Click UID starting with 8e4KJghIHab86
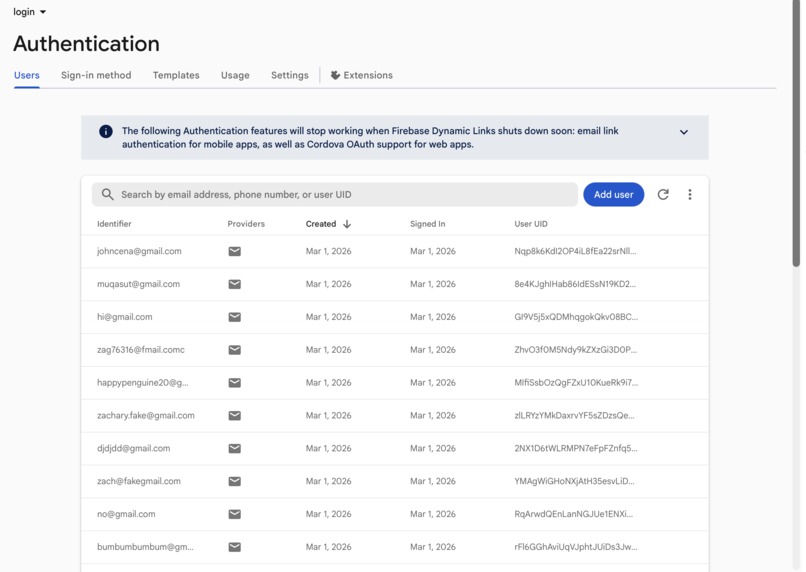The image size is (806, 572). point(575,284)
